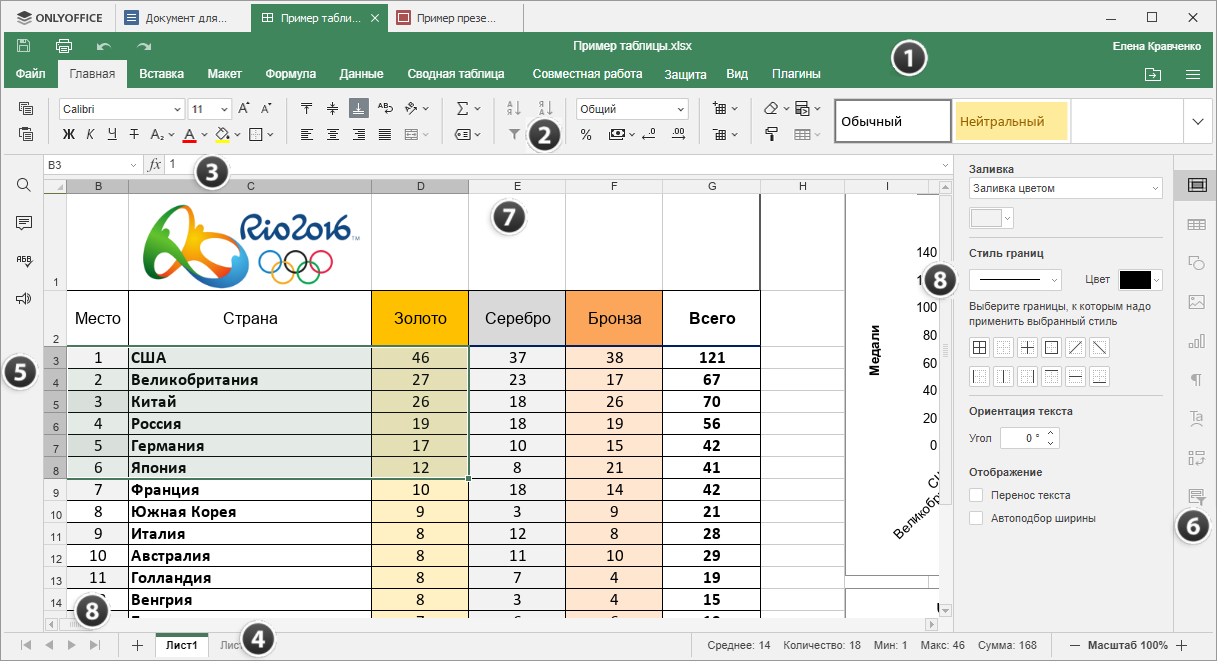Screen dimensions: 1217x661
Task: Click the Paste icon in the toolbar
Action: pos(27,134)
